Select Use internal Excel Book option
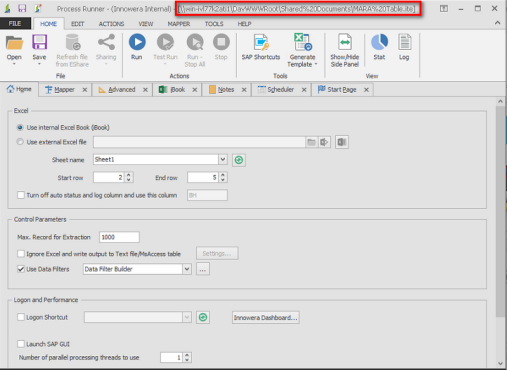This screenshot has height=370, width=507. click(x=20, y=127)
